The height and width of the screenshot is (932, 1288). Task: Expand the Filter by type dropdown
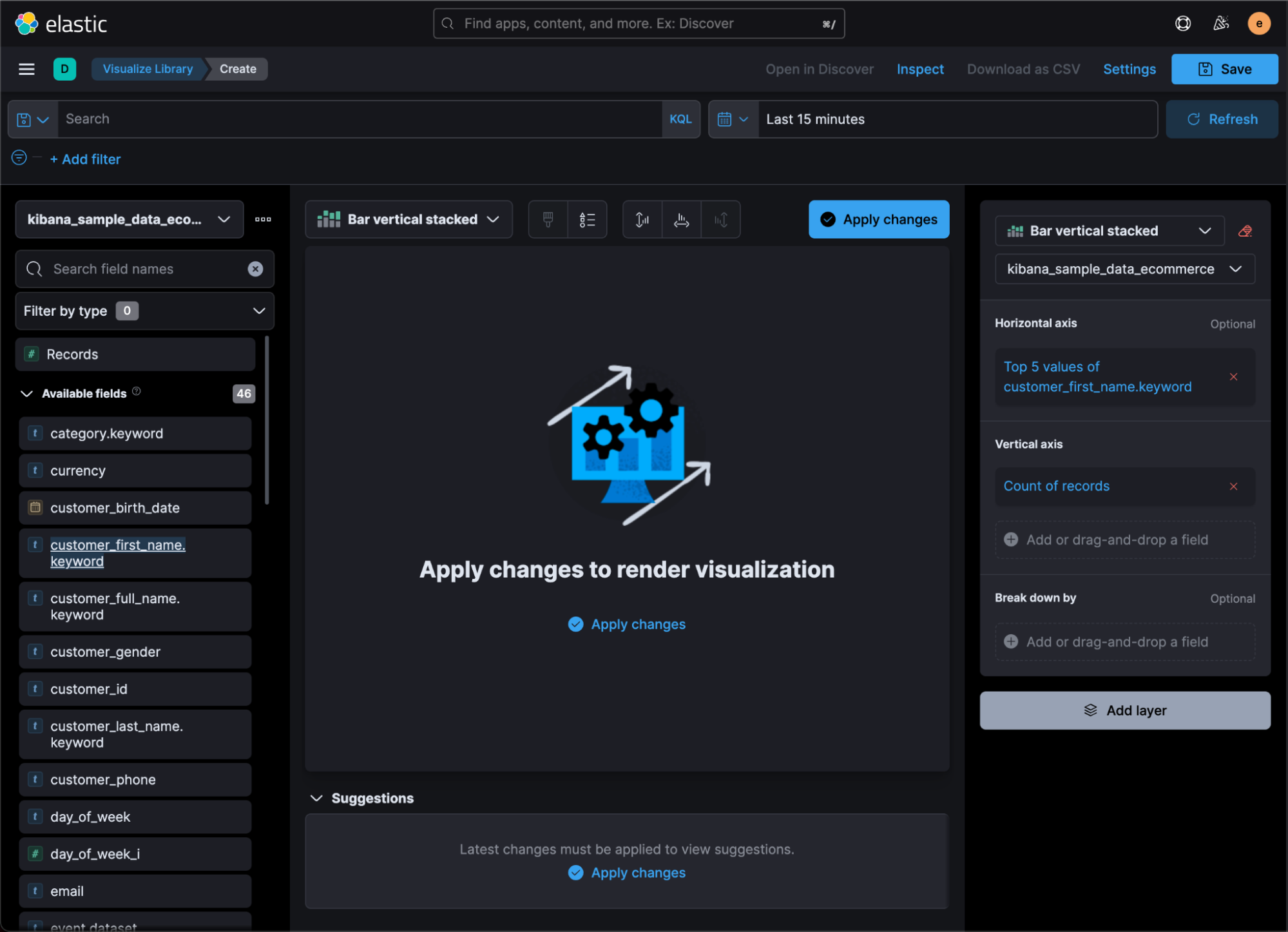pos(144,311)
